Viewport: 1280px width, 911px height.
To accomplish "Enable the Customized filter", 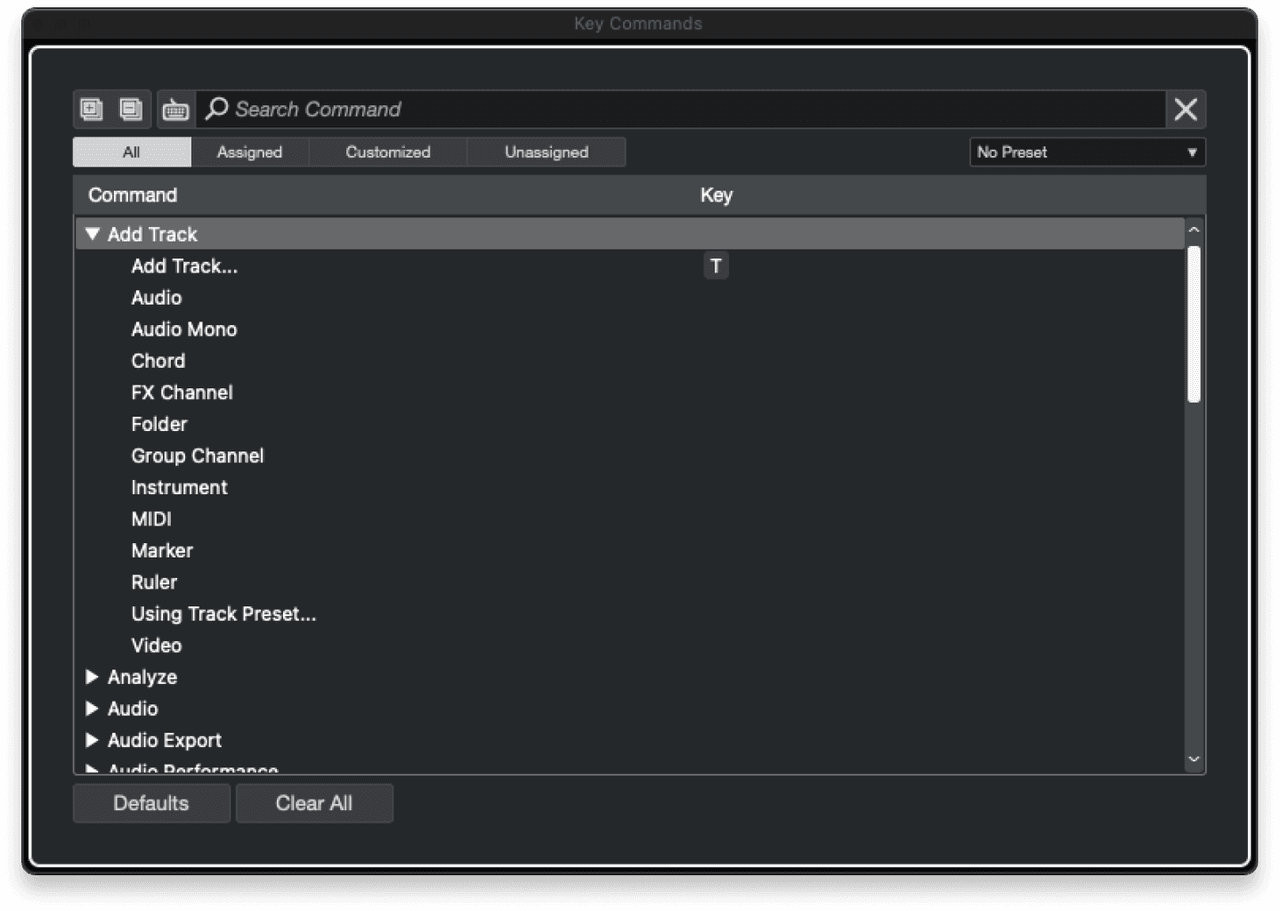I will [388, 152].
